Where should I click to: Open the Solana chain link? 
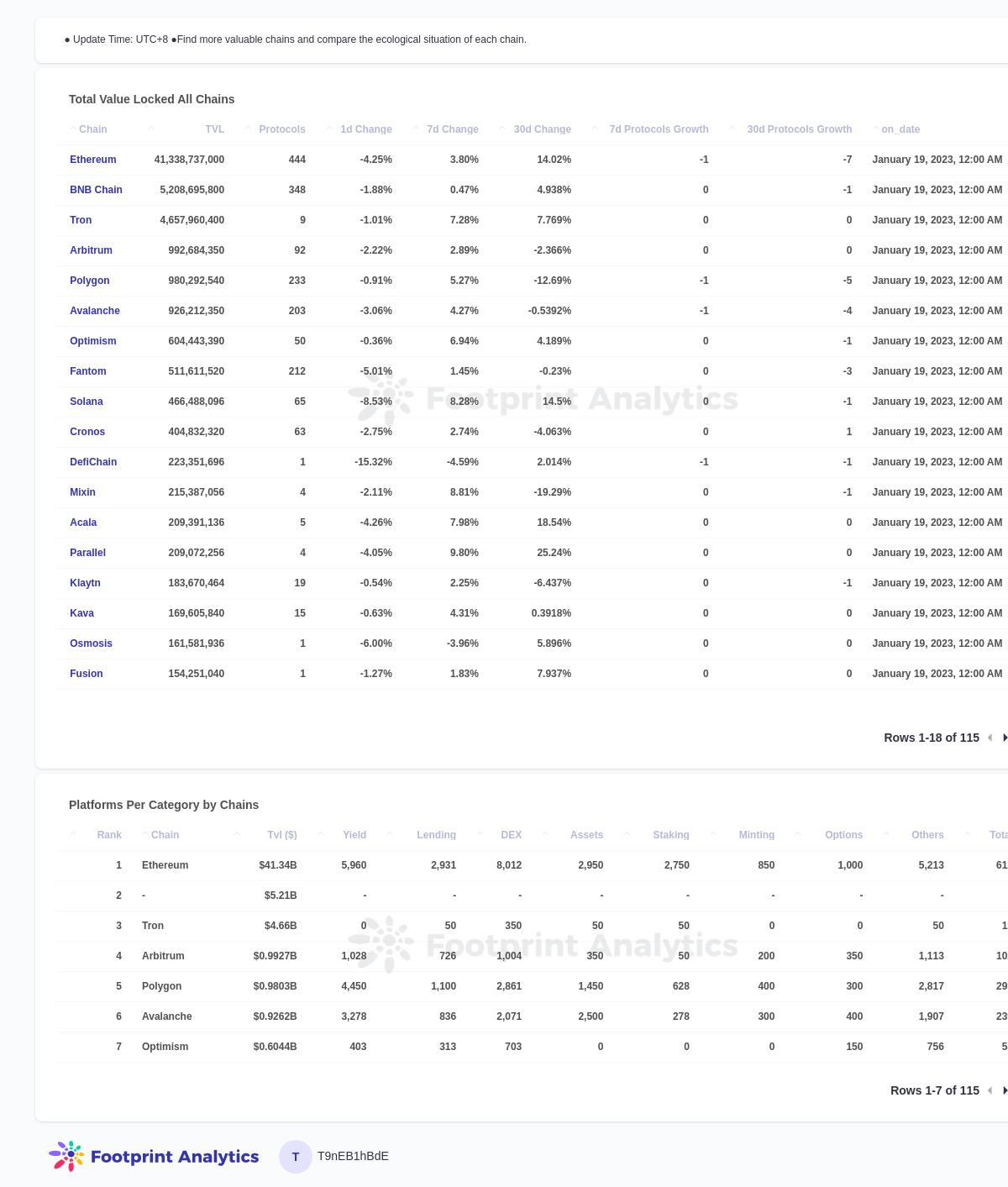(x=87, y=402)
